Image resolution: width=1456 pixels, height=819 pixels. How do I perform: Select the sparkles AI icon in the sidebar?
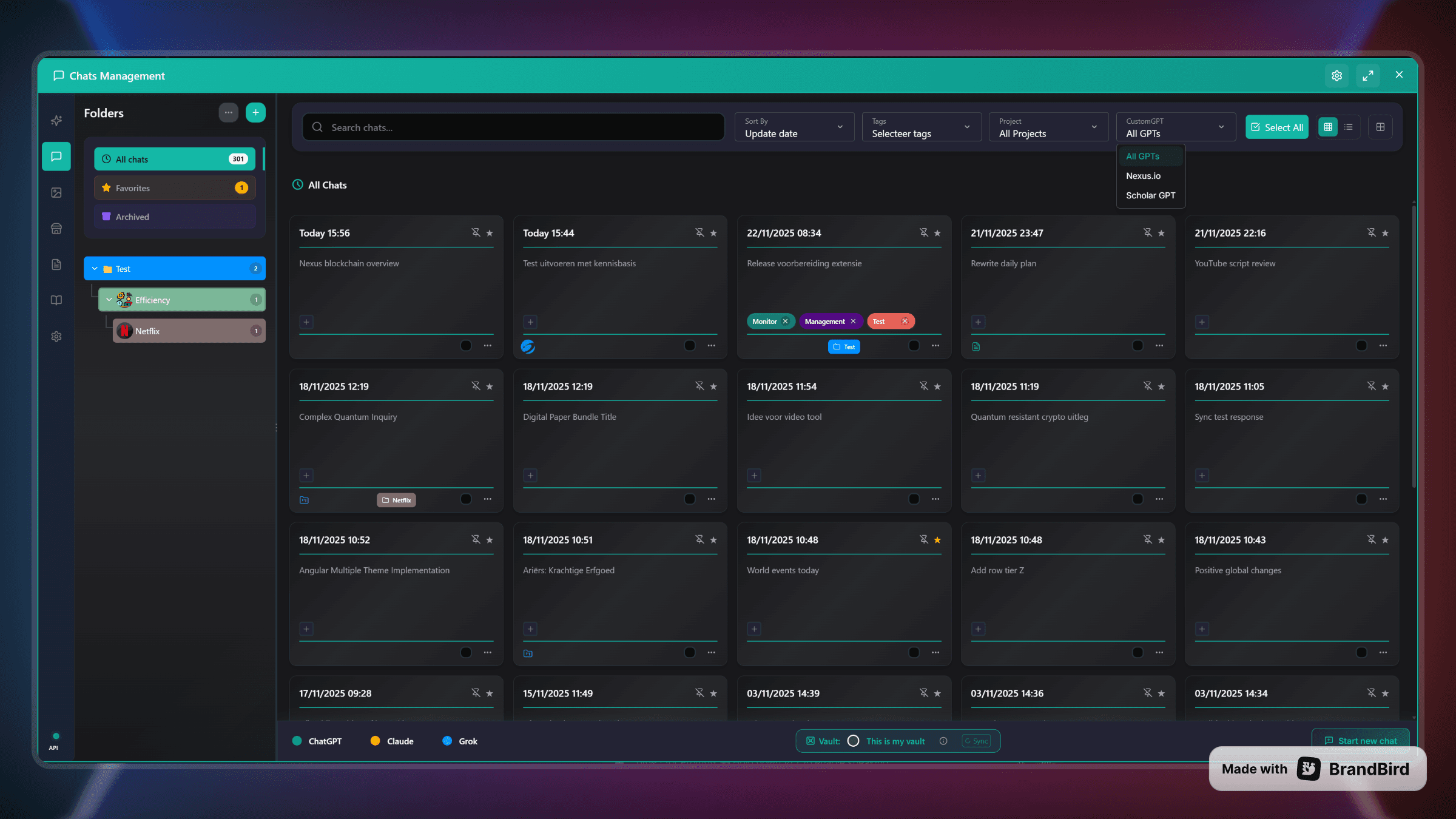click(x=56, y=120)
